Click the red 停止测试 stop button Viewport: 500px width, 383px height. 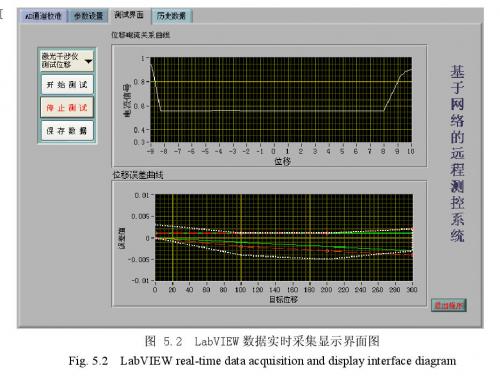[x=67, y=107]
